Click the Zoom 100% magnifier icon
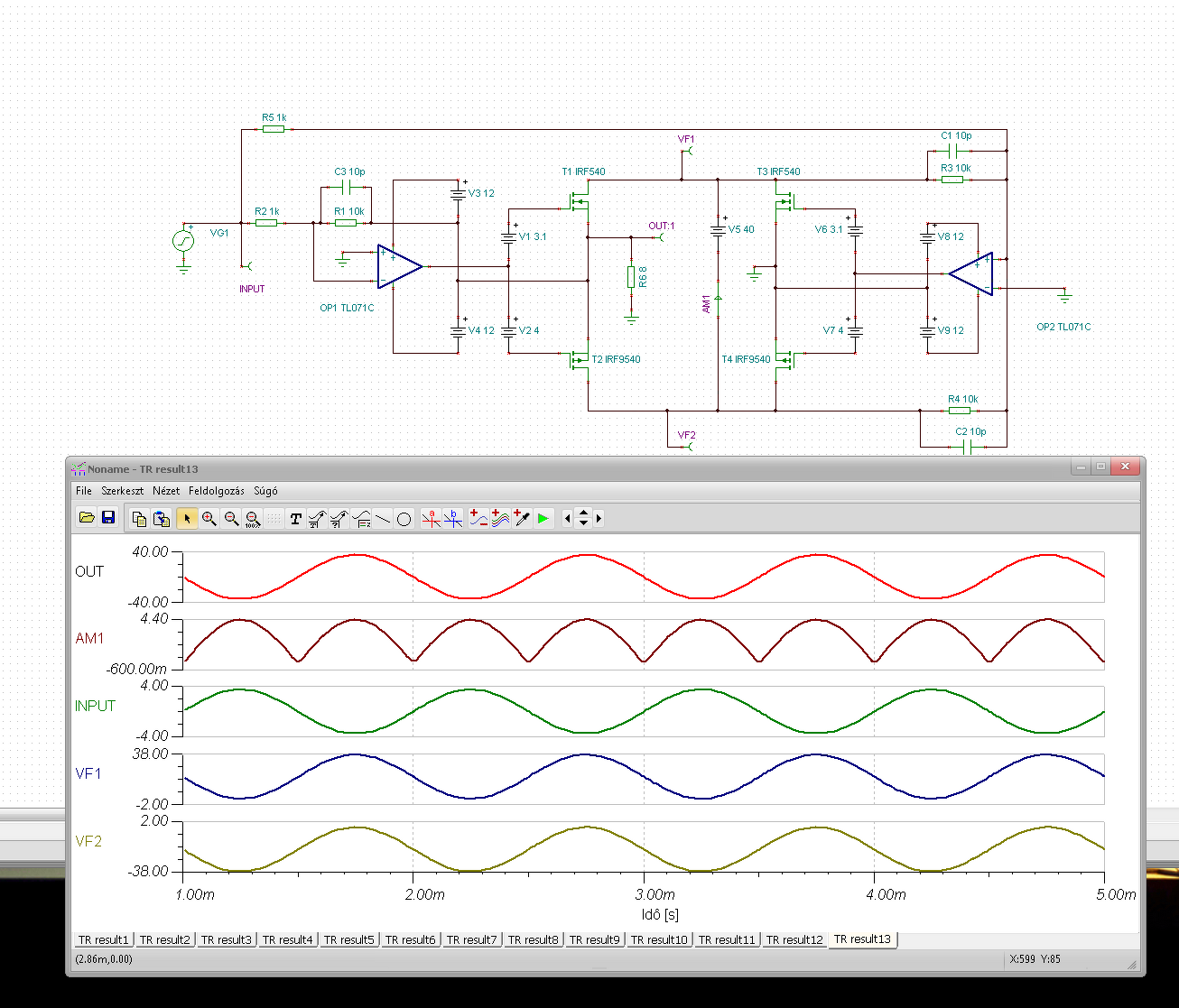This screenshot has height=1008, width=1179. click(x=253, y=518)
